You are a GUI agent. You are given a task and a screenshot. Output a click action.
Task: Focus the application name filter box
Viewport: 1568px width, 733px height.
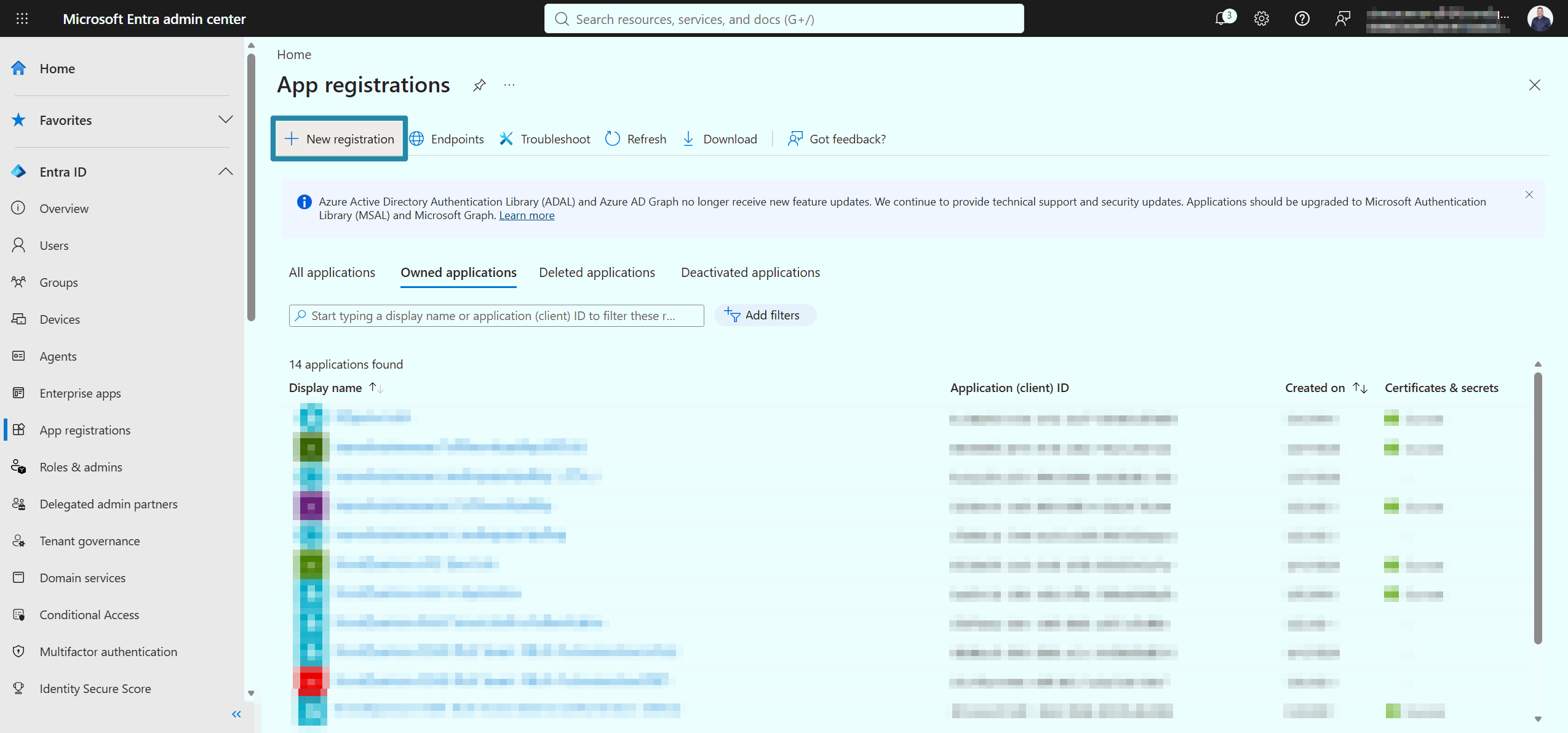coord(496,316)
